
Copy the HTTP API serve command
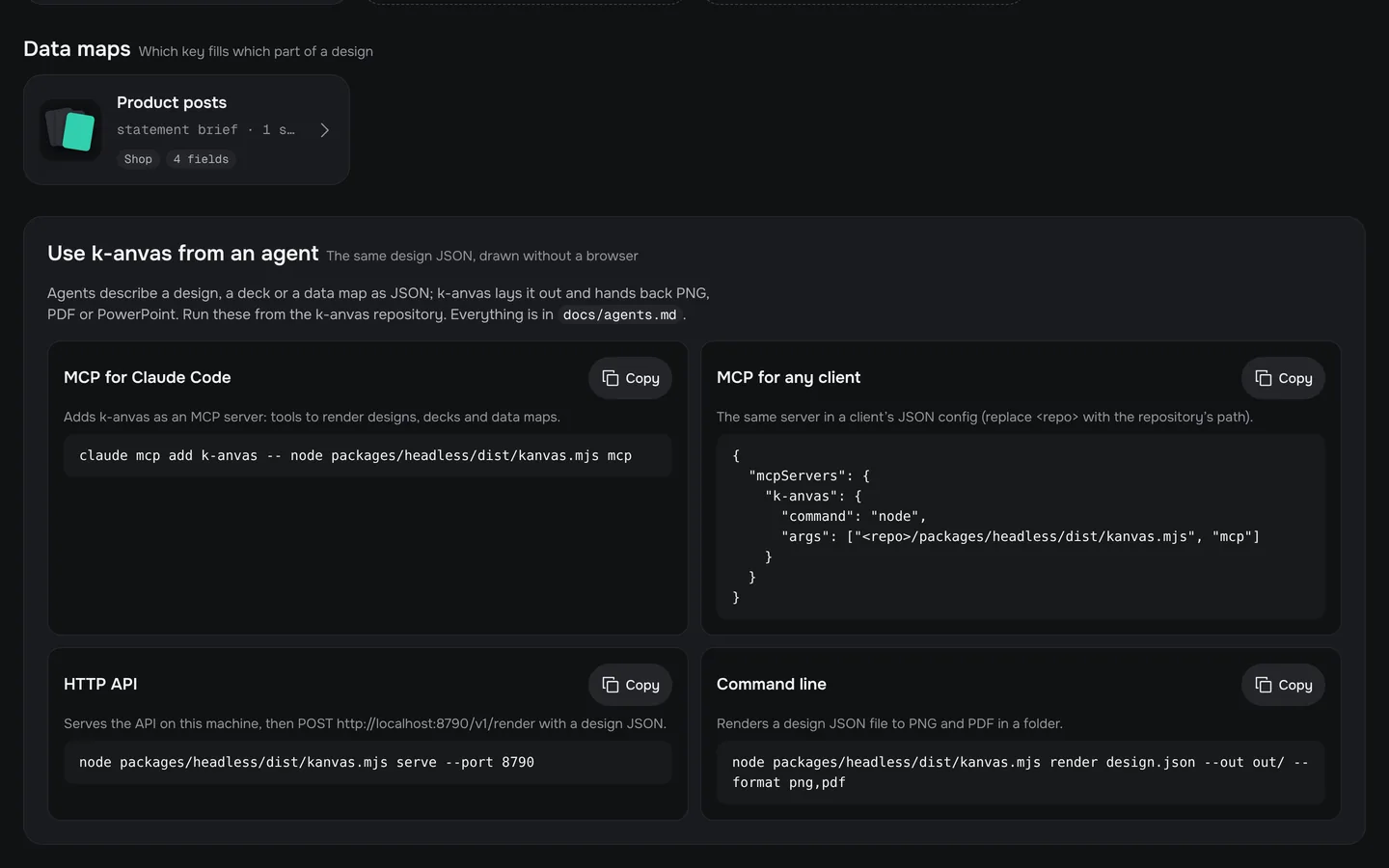click(x=630, y=685)
